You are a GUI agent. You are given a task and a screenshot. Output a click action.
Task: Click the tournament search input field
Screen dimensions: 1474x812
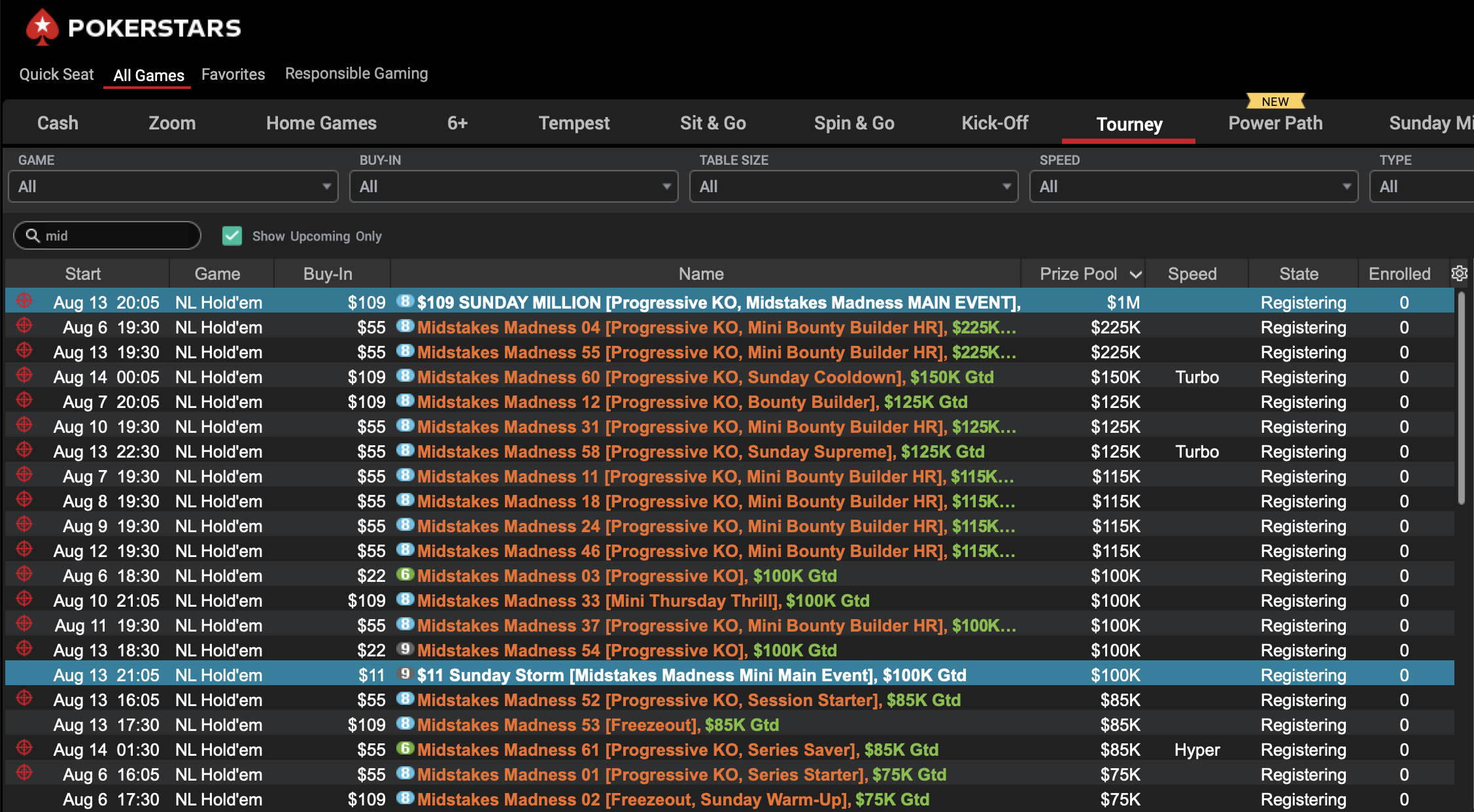pos(118,236)
